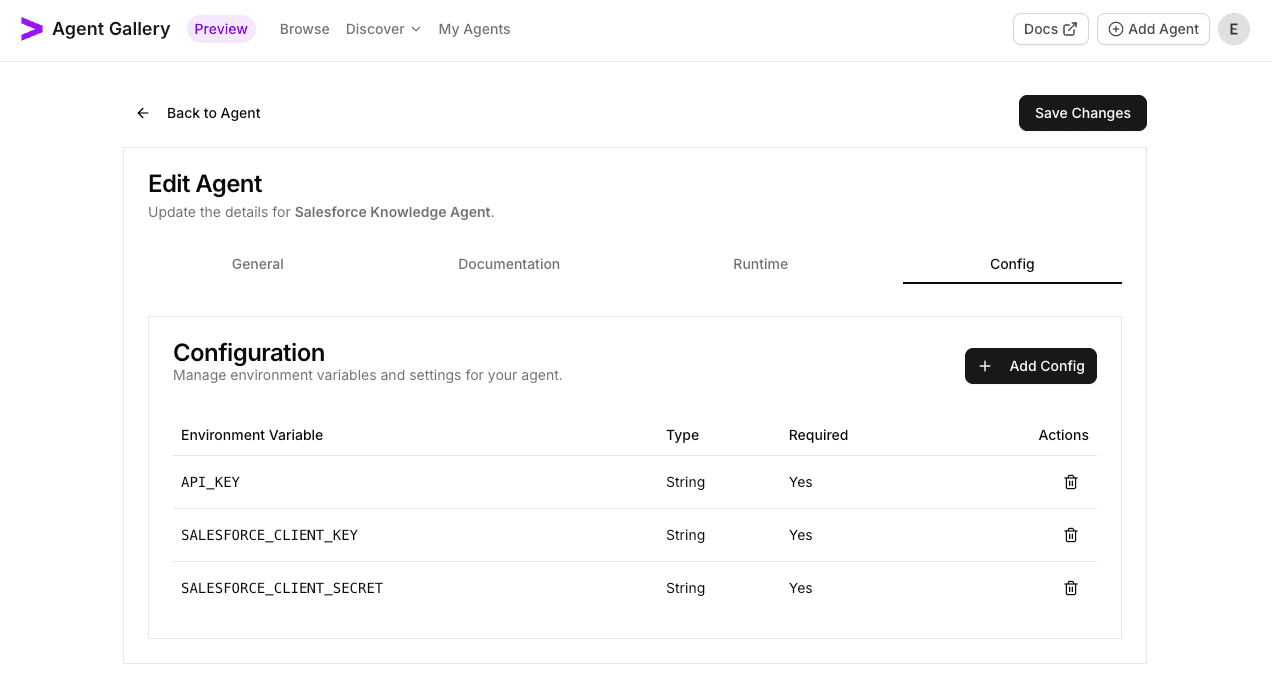Switch to the General tab
This screenshot has width=1272, height=698.
tap(257, 264)
